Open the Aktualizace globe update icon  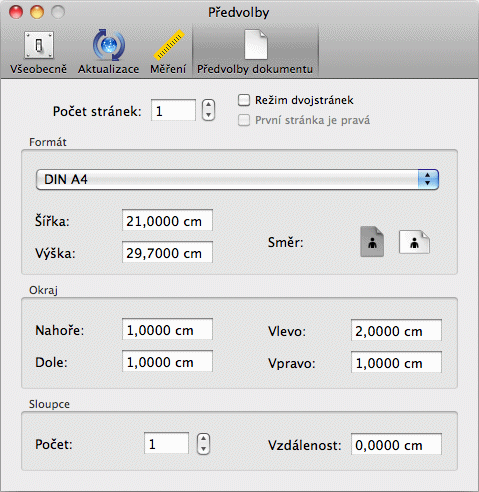pyautogui.click(x=109, y=45)
